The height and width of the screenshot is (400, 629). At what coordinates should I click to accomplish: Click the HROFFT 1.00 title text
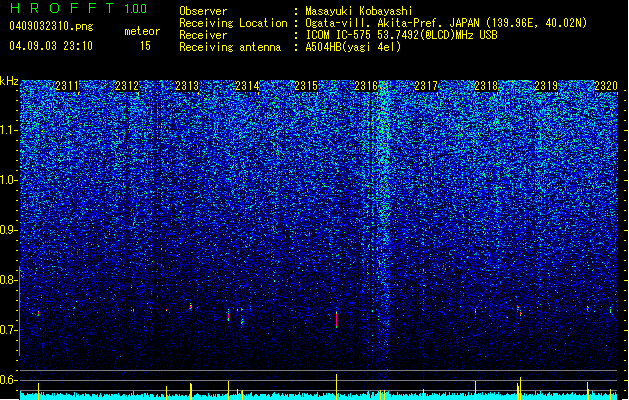pyautogui.click(x=78, y=8)
